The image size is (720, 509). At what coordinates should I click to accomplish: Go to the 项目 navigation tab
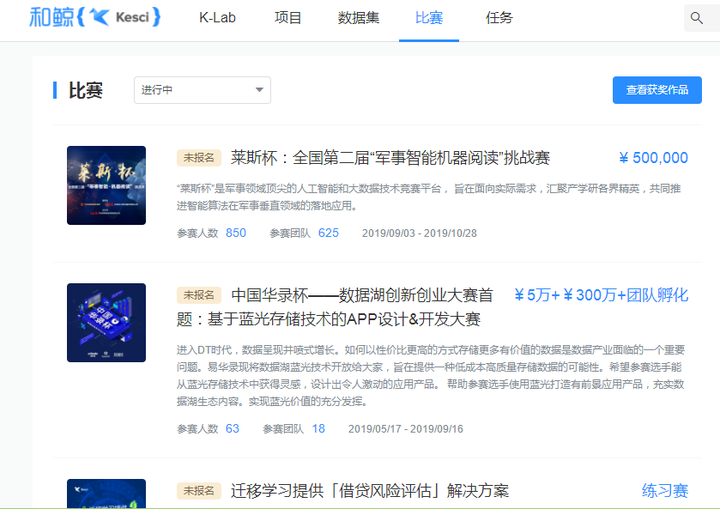(288, 17)
